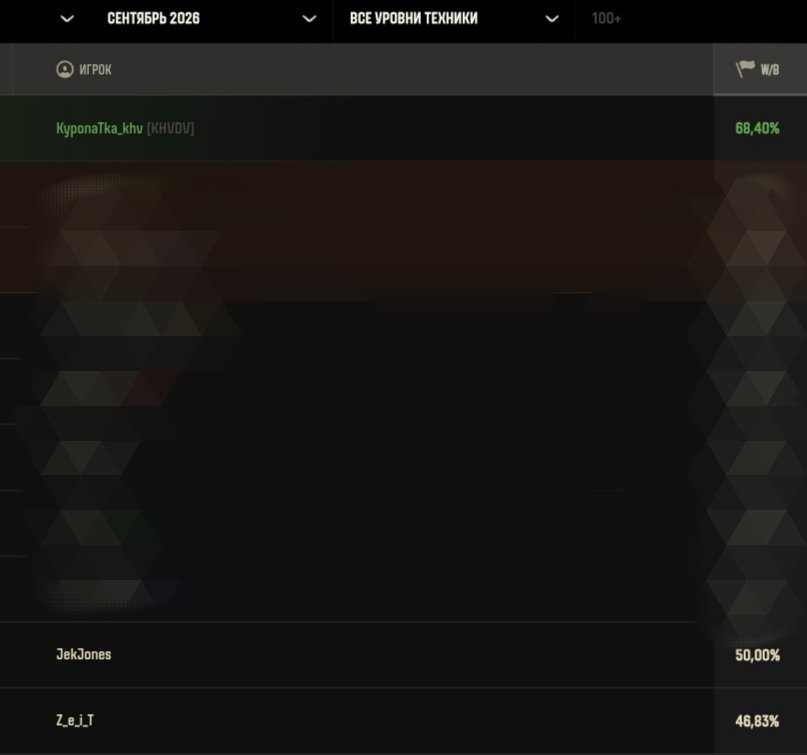Open the [KHVDV] clan tag link
Image resolution: width=807 pixels, height=755 pixels.
tap(170, 128)
